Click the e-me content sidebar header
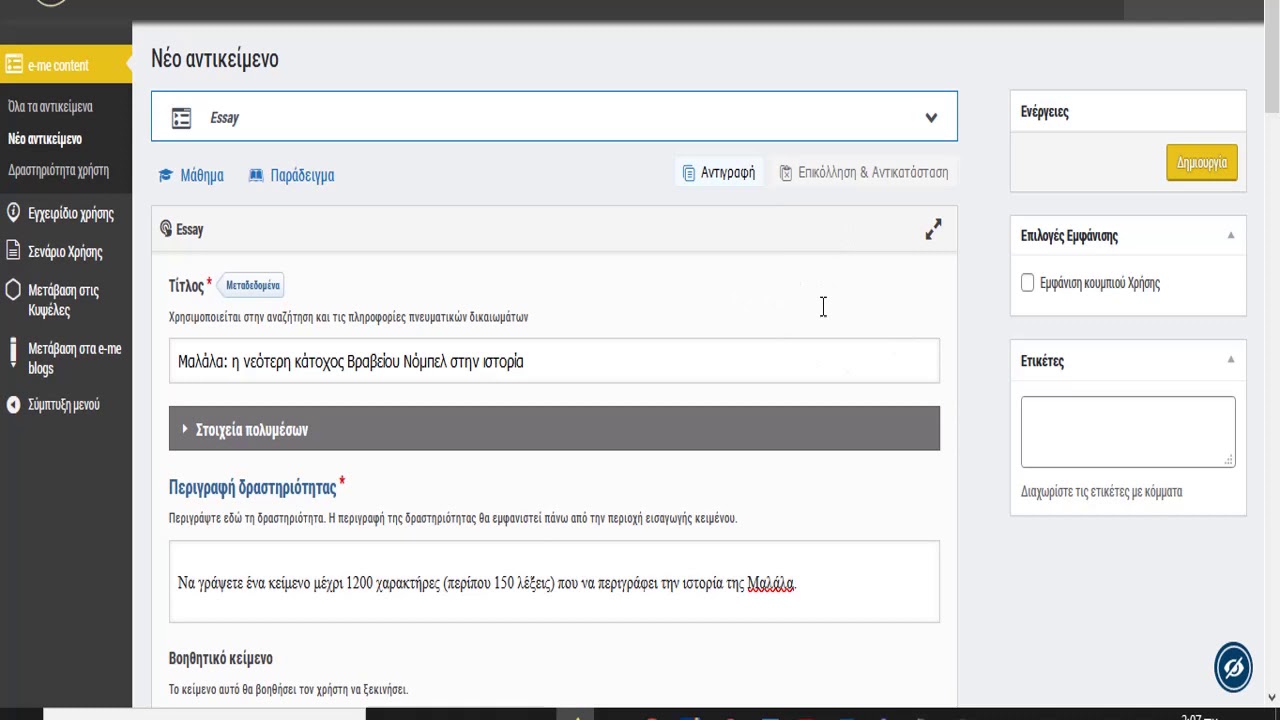 66,65
